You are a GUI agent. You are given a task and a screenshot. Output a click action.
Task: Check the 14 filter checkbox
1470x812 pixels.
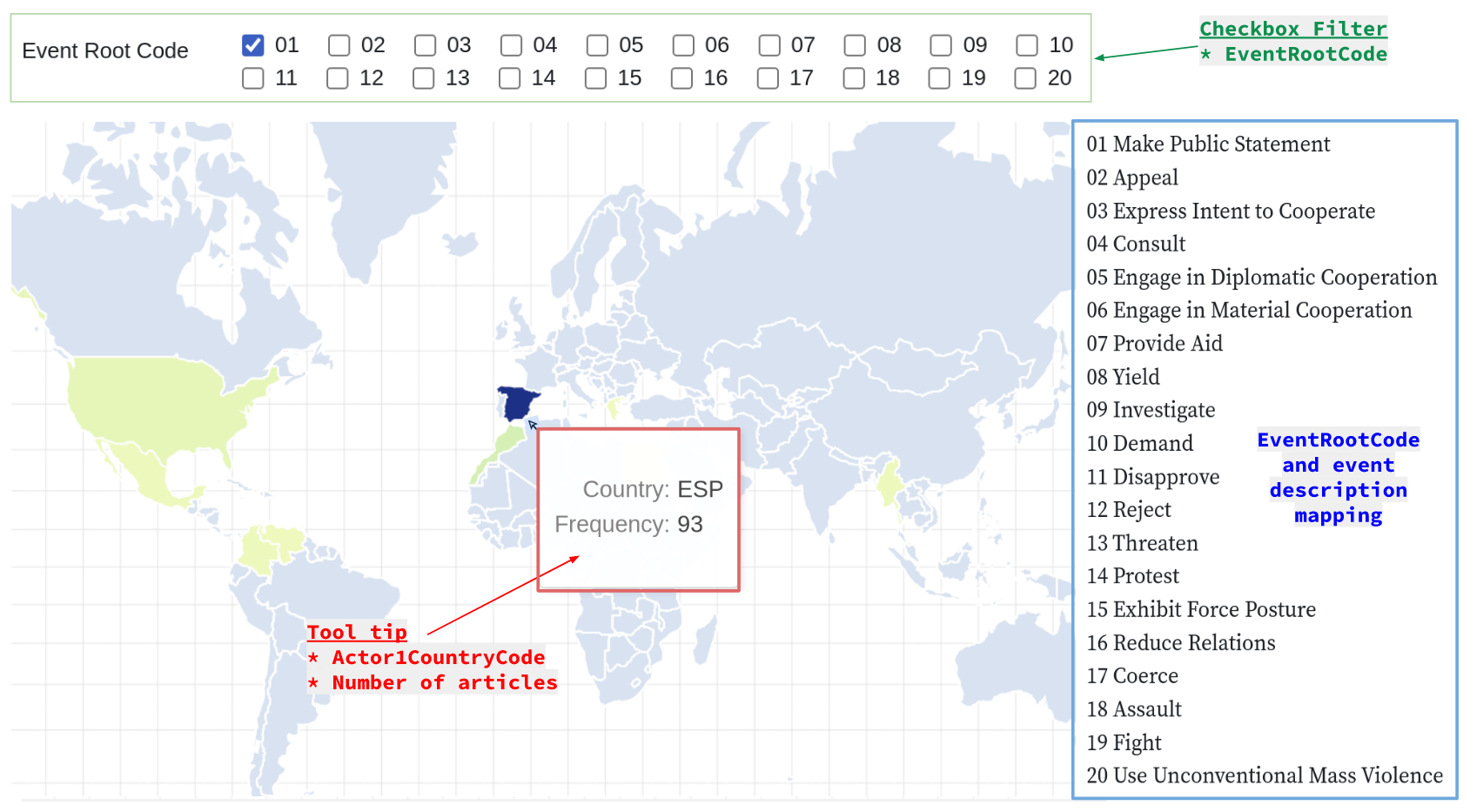[510, 78]
